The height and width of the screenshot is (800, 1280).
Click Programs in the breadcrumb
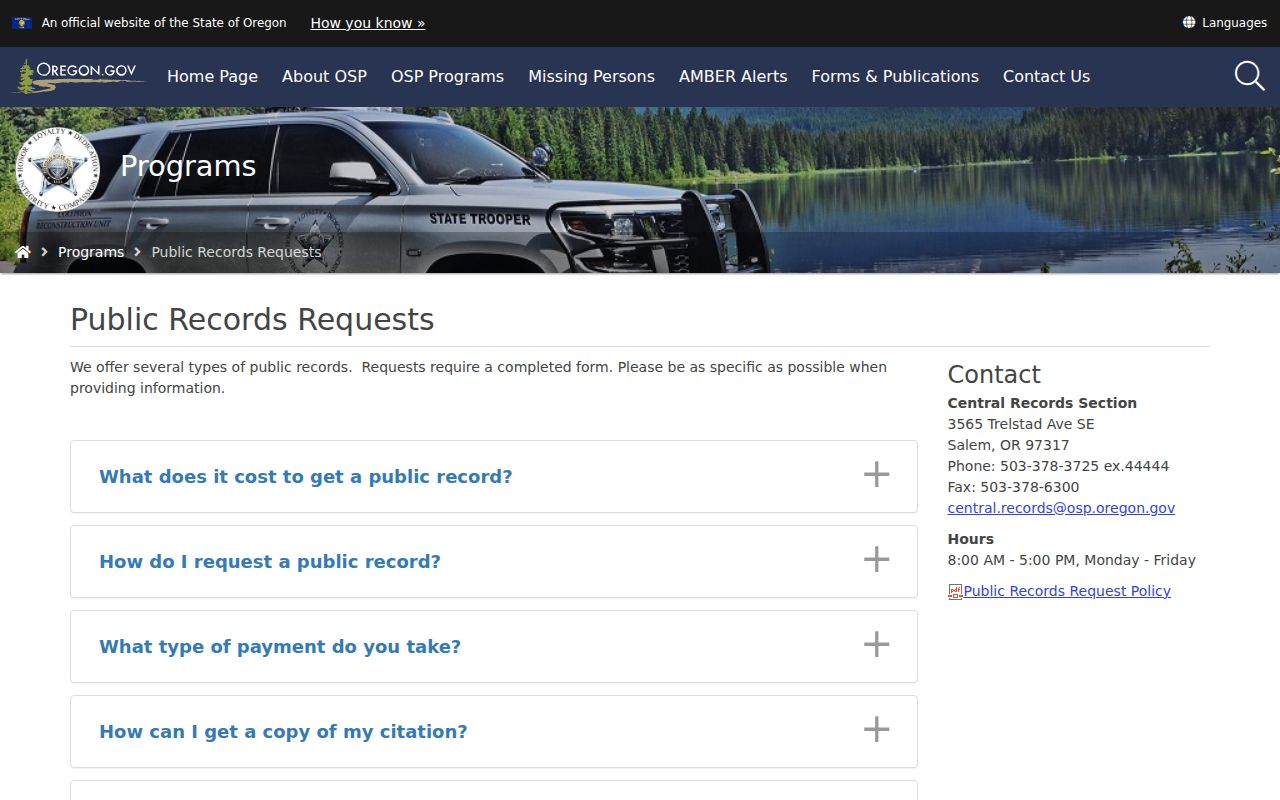(x=91, y=252)
